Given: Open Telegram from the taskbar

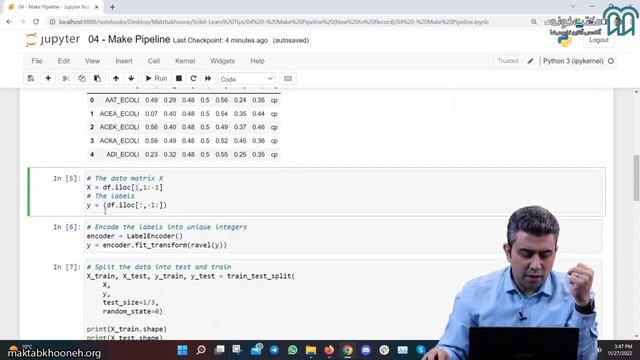Looking at the screenshot, I should [x=274, y=350].
